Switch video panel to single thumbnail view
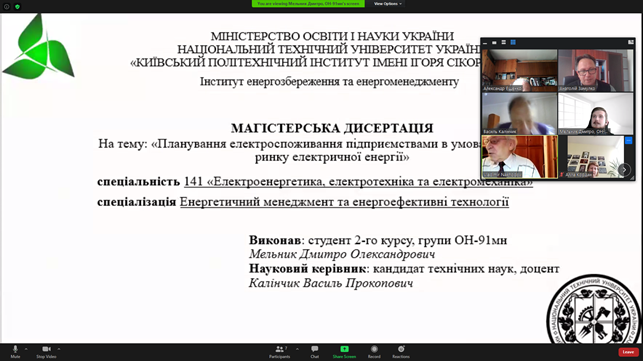Screen dimensions: 643x361 [494, 42]
